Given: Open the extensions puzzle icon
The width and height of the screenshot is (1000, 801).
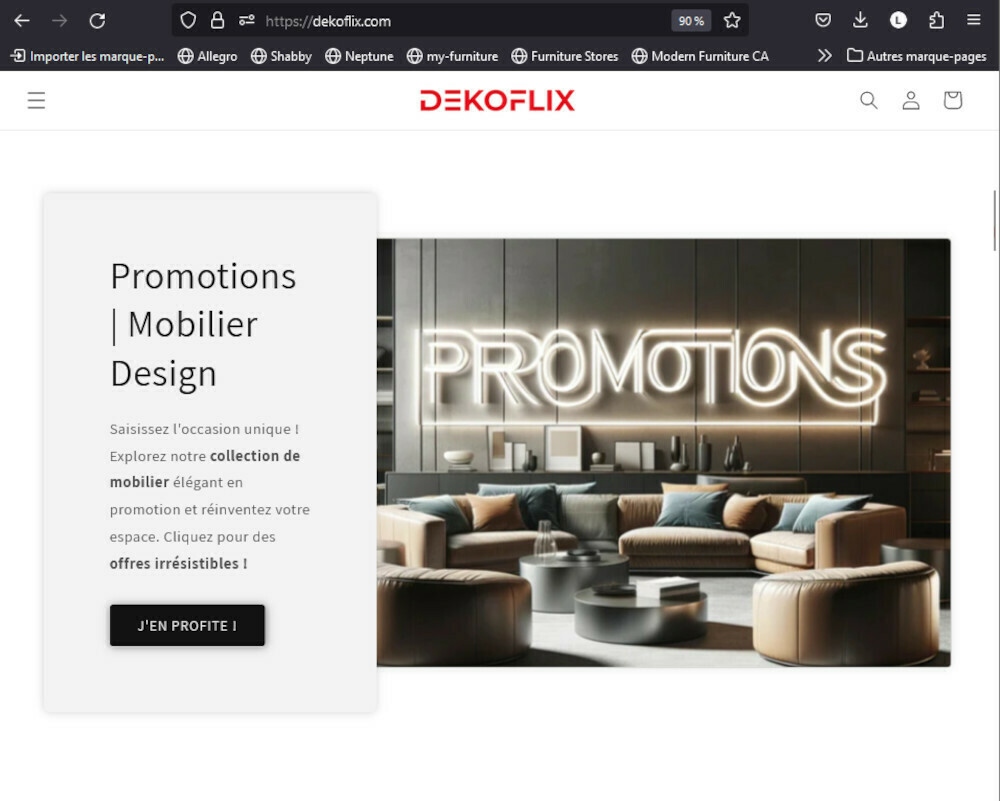Looking at the screenshot, I should (936, 20).
